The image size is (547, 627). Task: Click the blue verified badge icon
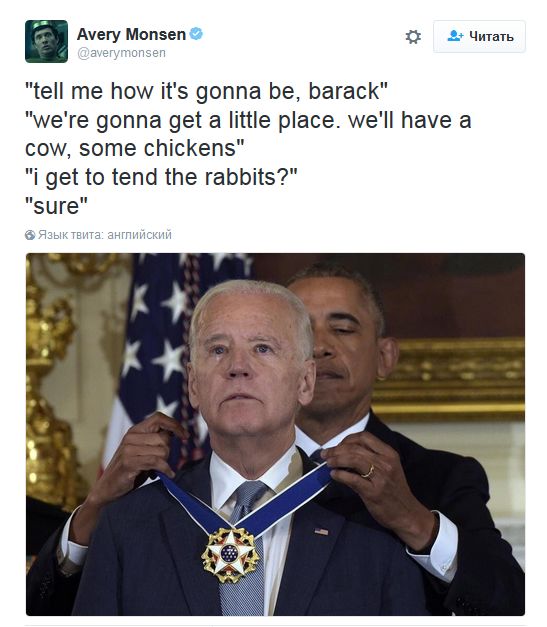(196, 34)
